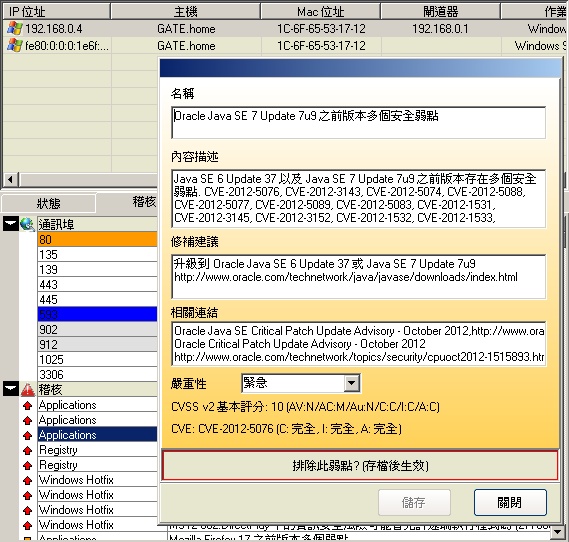The height and width of the screenshot is (542, 569).
Task: Click the red warning triangle next to 稽核
Action: tap(28, 389)
